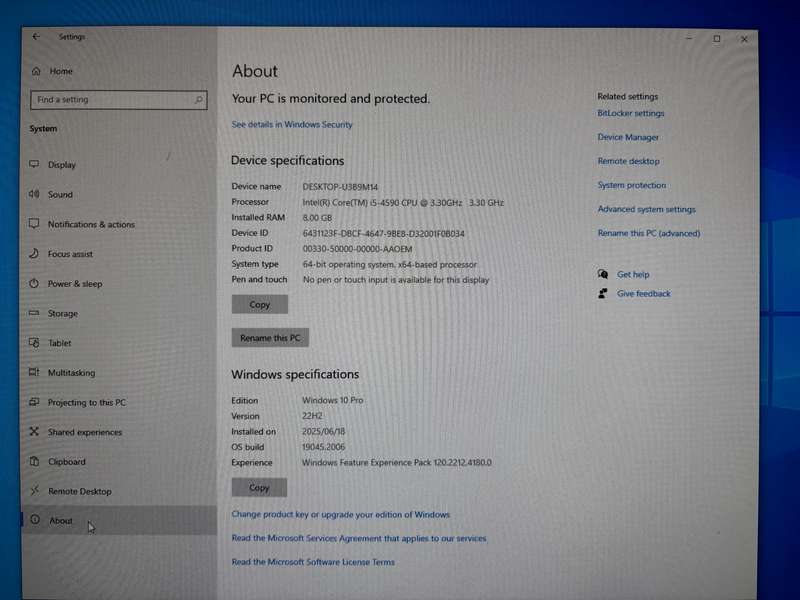
Task: Open Device Manager link
Action: (x=628, y=137)
